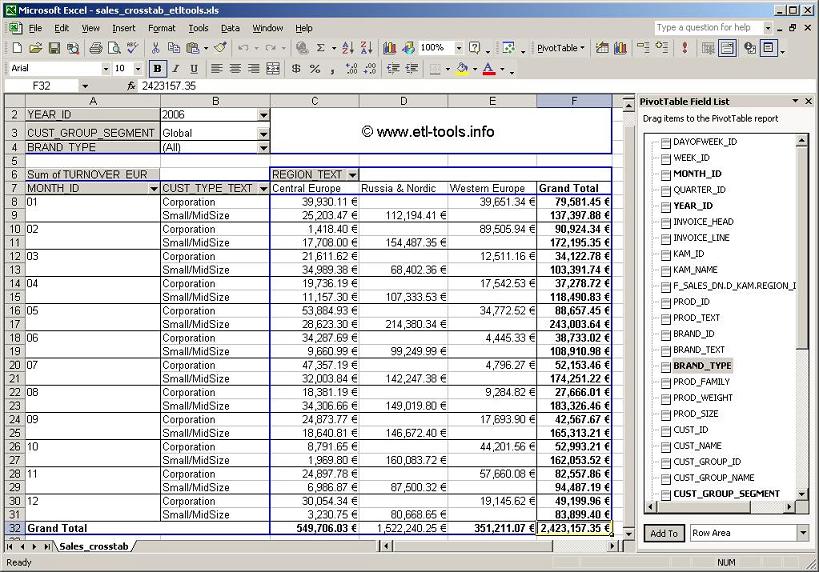
Task: Open the Data menu
Action: 230,28
